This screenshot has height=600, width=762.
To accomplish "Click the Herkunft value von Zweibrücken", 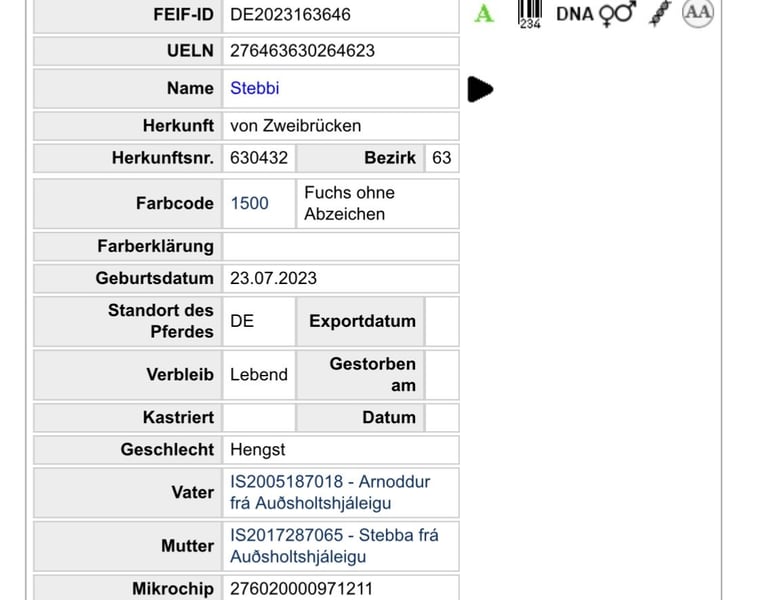I will tap(295, 126).
